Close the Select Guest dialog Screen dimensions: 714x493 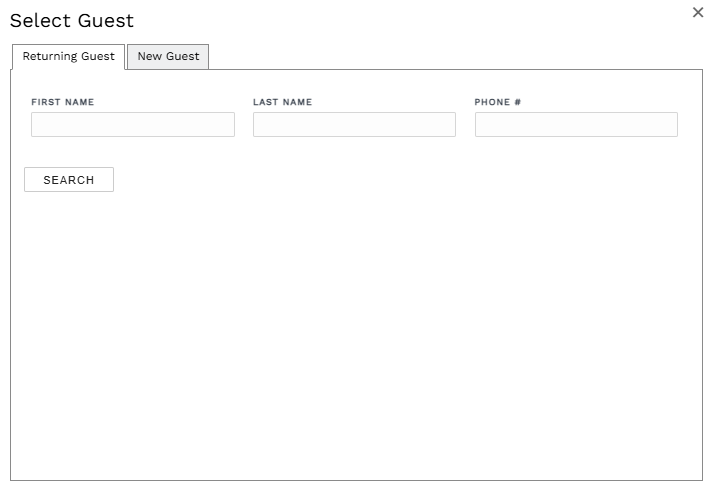click(698, 13)
